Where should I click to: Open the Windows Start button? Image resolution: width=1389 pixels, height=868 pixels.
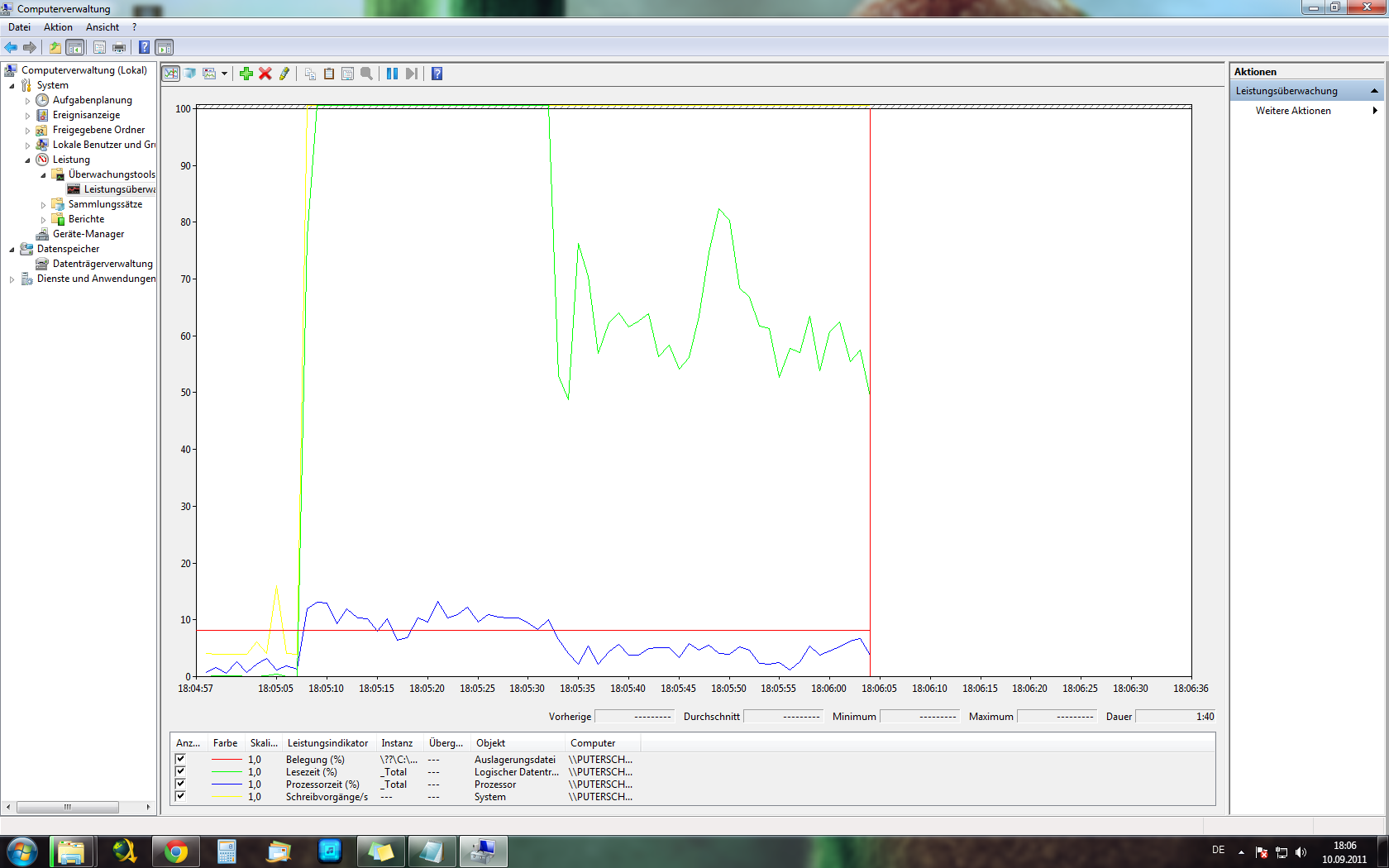(22, 851)
